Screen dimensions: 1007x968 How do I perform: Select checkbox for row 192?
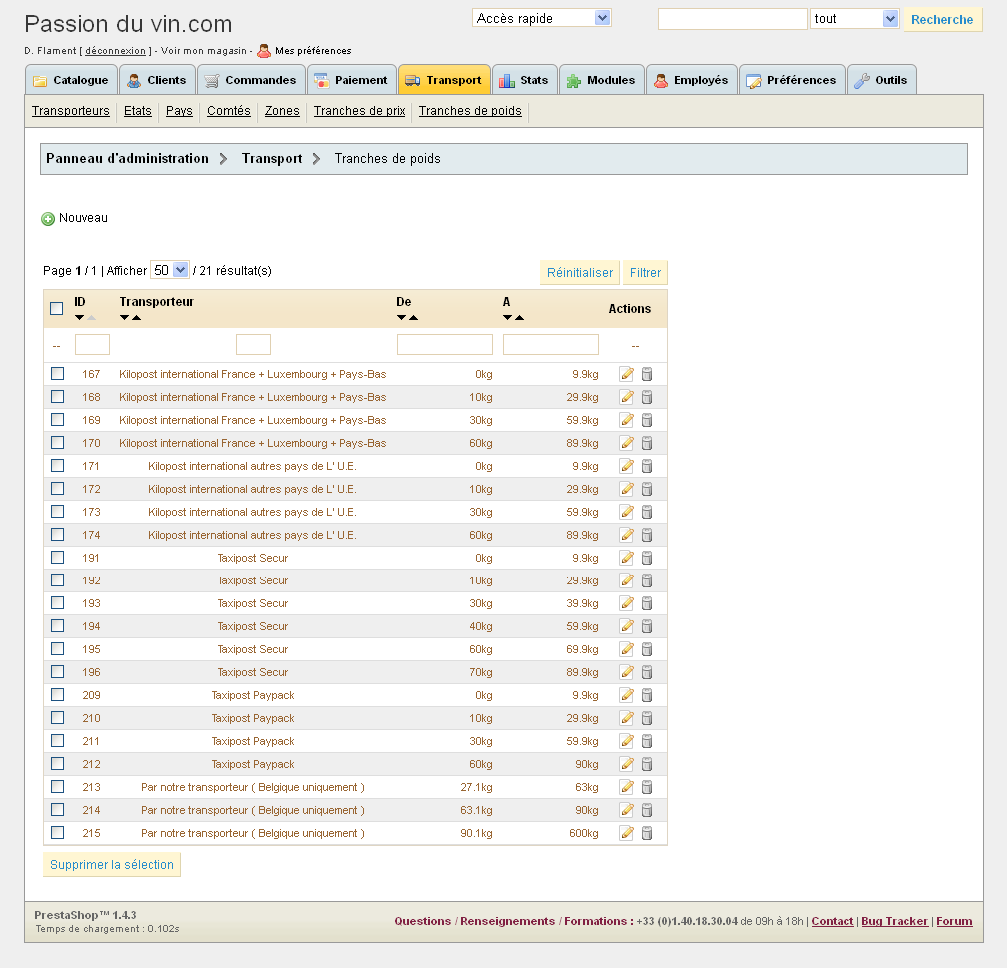point(58,580)
